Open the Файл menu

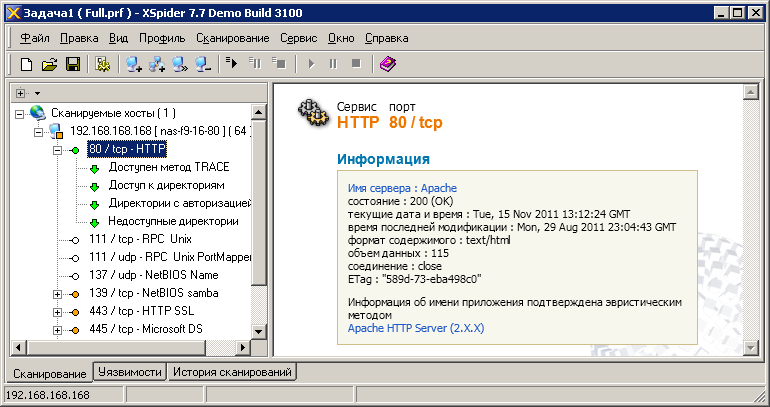point(34,38)
